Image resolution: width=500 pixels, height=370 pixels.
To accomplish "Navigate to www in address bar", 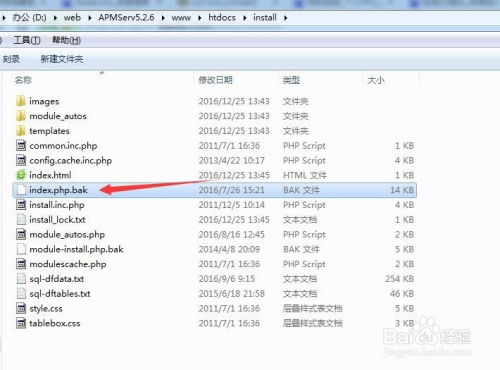I will (x=181, y=18).
